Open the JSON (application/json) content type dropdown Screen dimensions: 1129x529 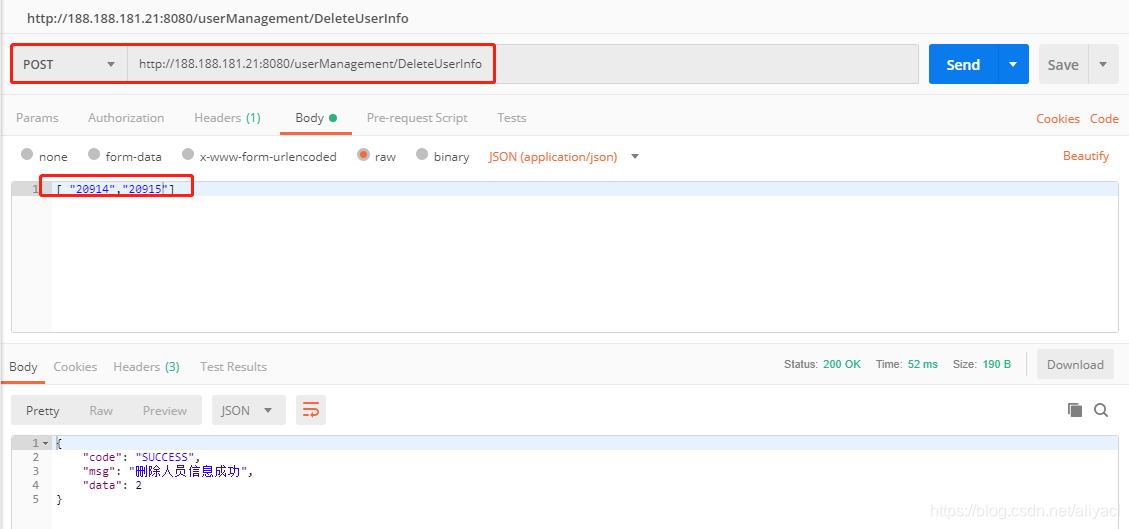coord(564,156)
